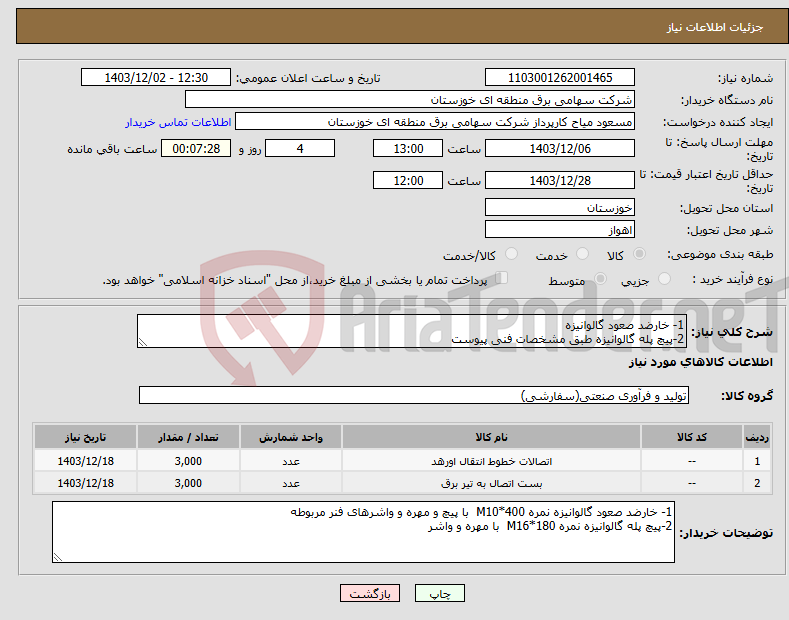Click the شماره نیاز field 1103001262001465
Viewport: 789px width, 620px height.
pos(560,78)
